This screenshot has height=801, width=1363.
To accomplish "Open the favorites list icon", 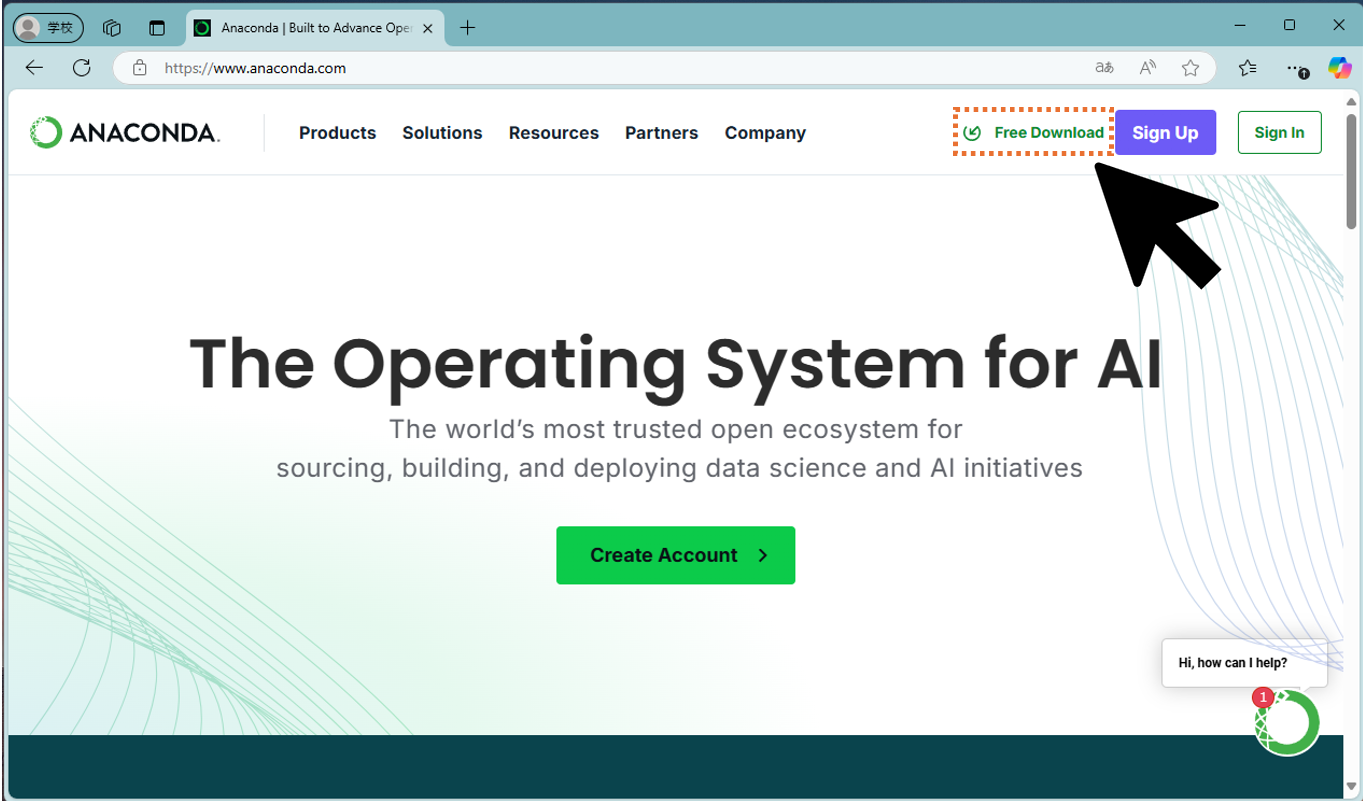I will (1247, 68).
